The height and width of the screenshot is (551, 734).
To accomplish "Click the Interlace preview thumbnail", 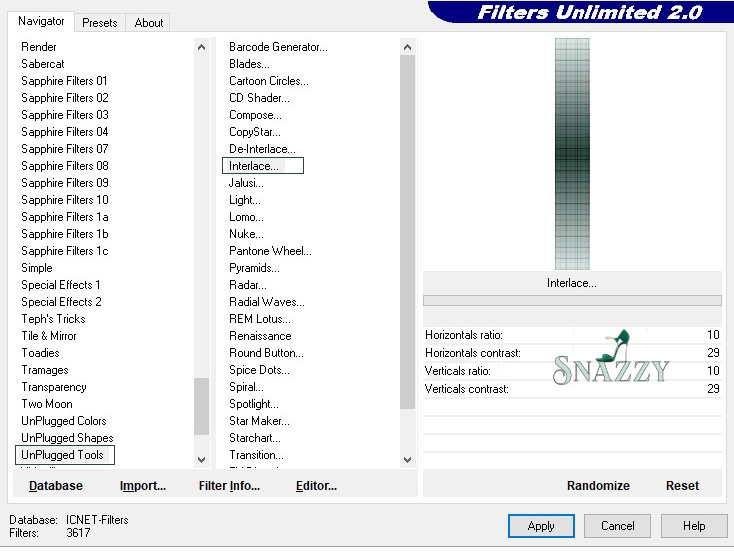I will click(x=572, y=154).
